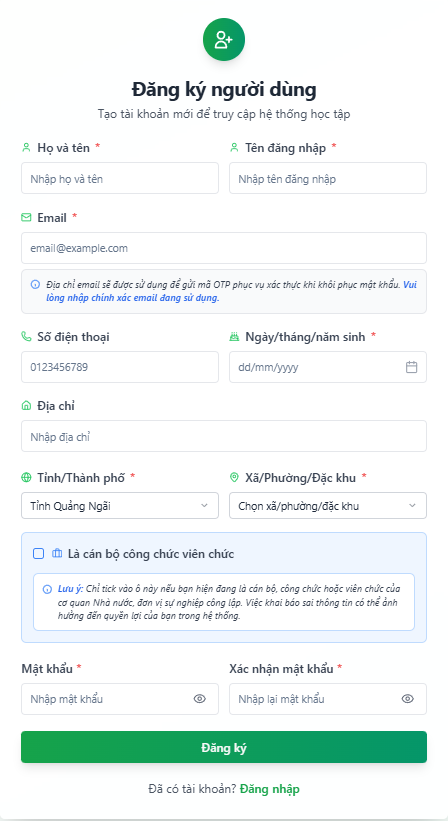
Task: Click the globe icon beside Tỉnh/Thành phố
Action: coord(26,478)
